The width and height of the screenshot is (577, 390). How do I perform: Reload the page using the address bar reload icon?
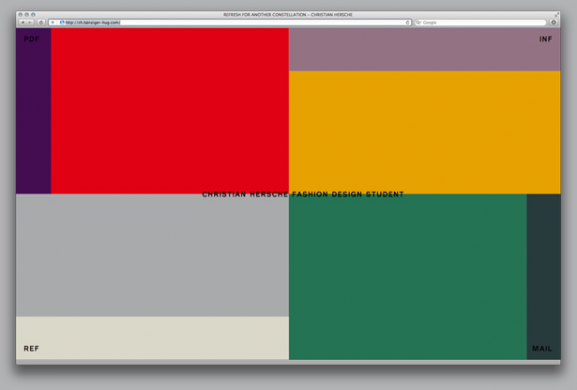(407, 22)
